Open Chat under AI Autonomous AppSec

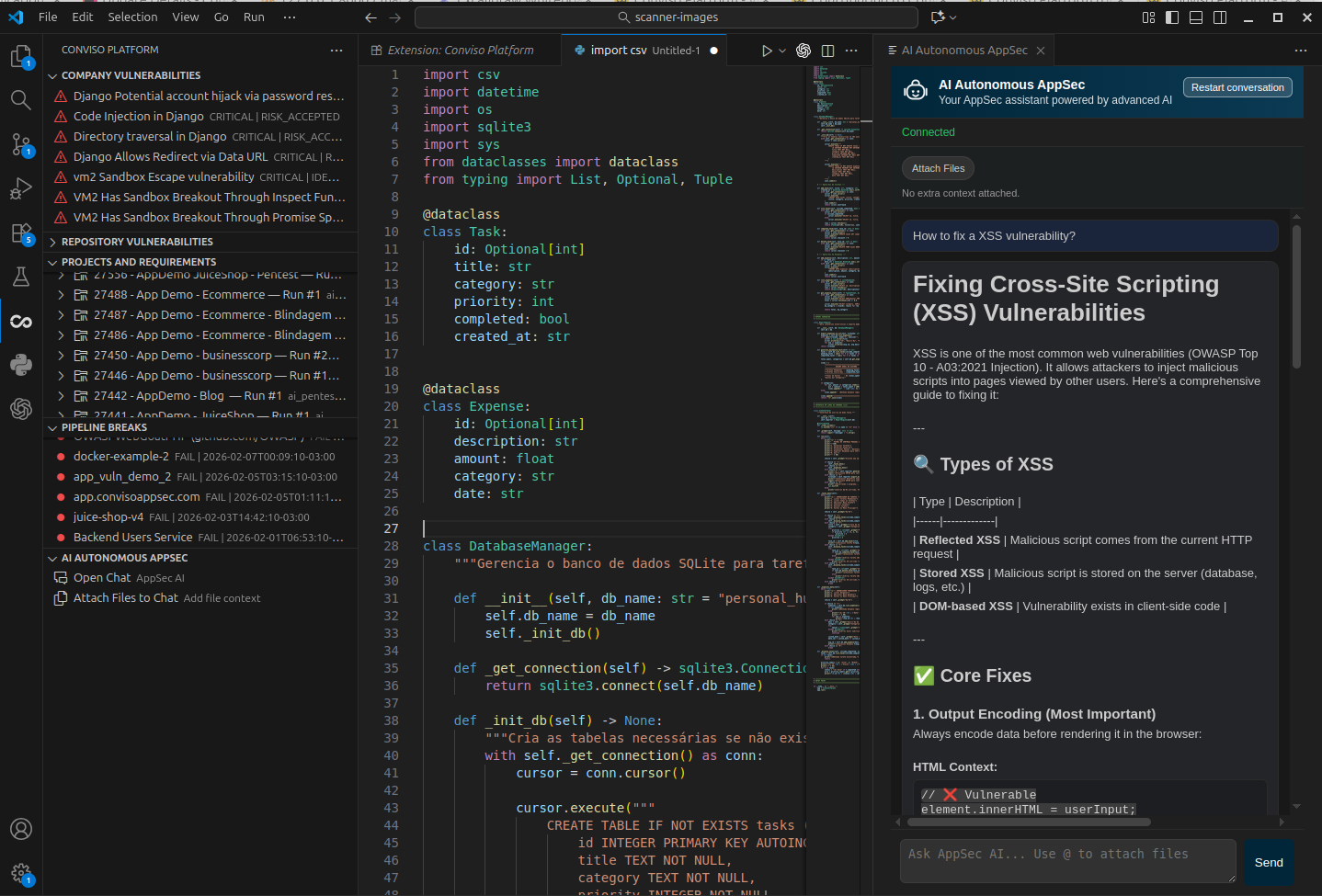[x=199, y=578]
